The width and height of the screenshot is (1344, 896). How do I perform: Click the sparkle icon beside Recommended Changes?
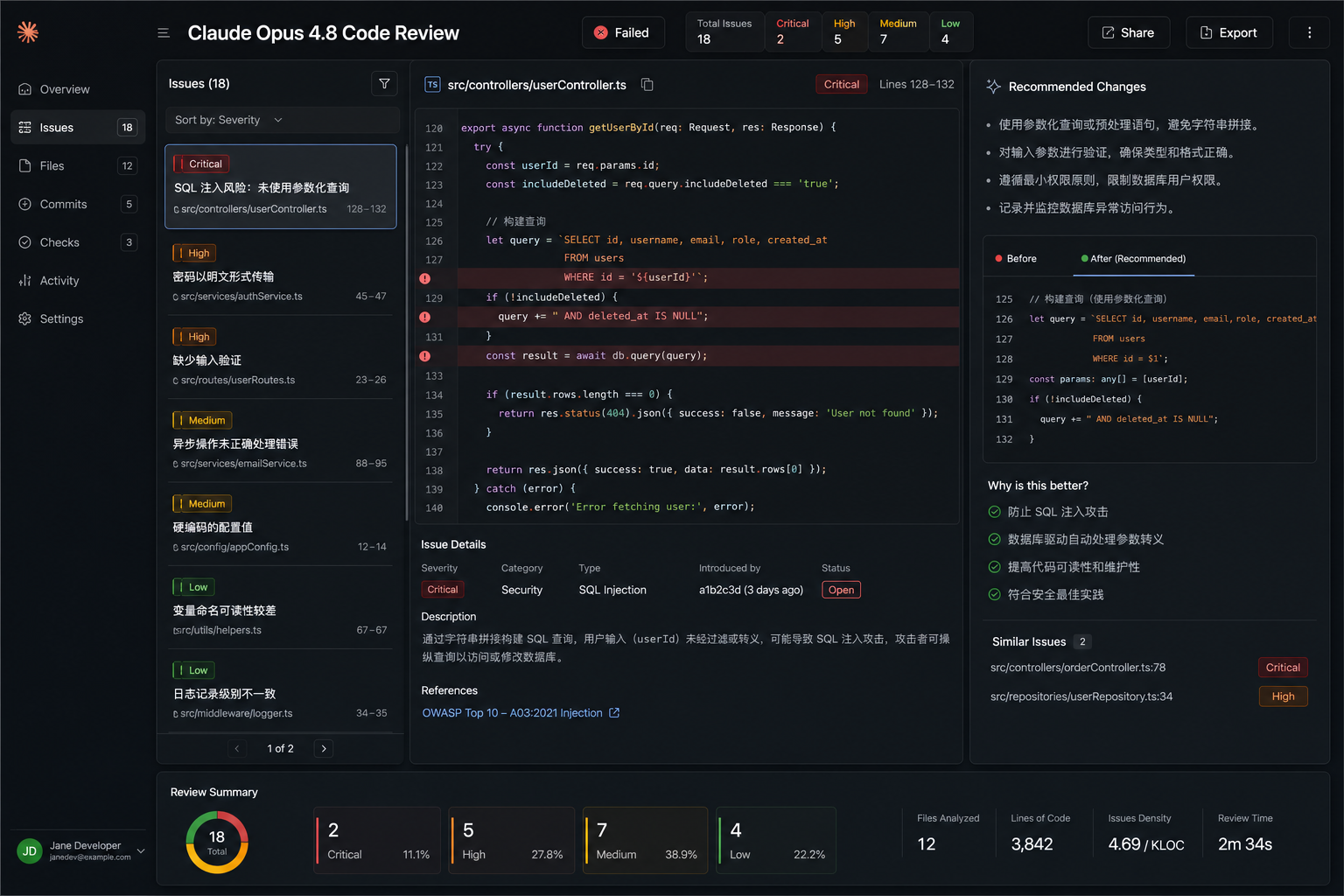[x=993, y=87]
